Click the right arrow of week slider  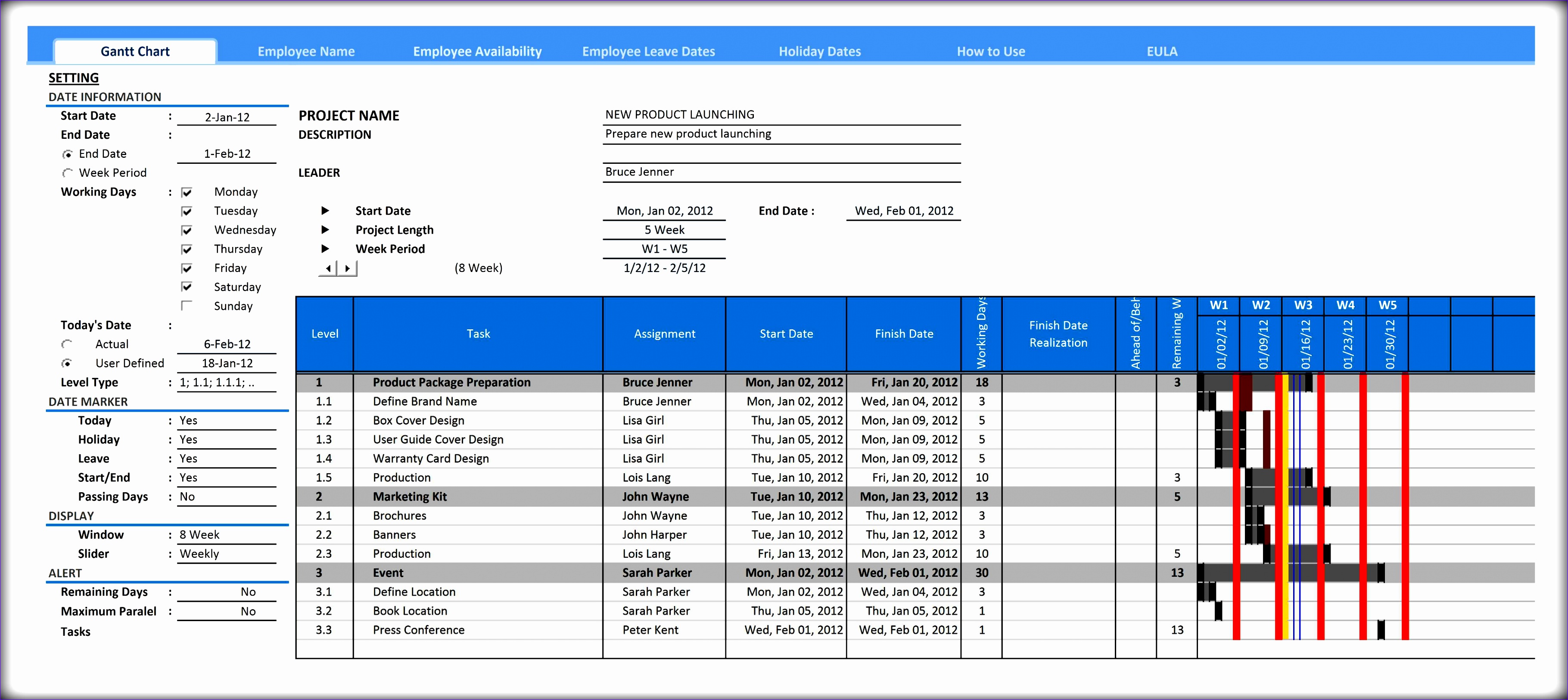348,268
